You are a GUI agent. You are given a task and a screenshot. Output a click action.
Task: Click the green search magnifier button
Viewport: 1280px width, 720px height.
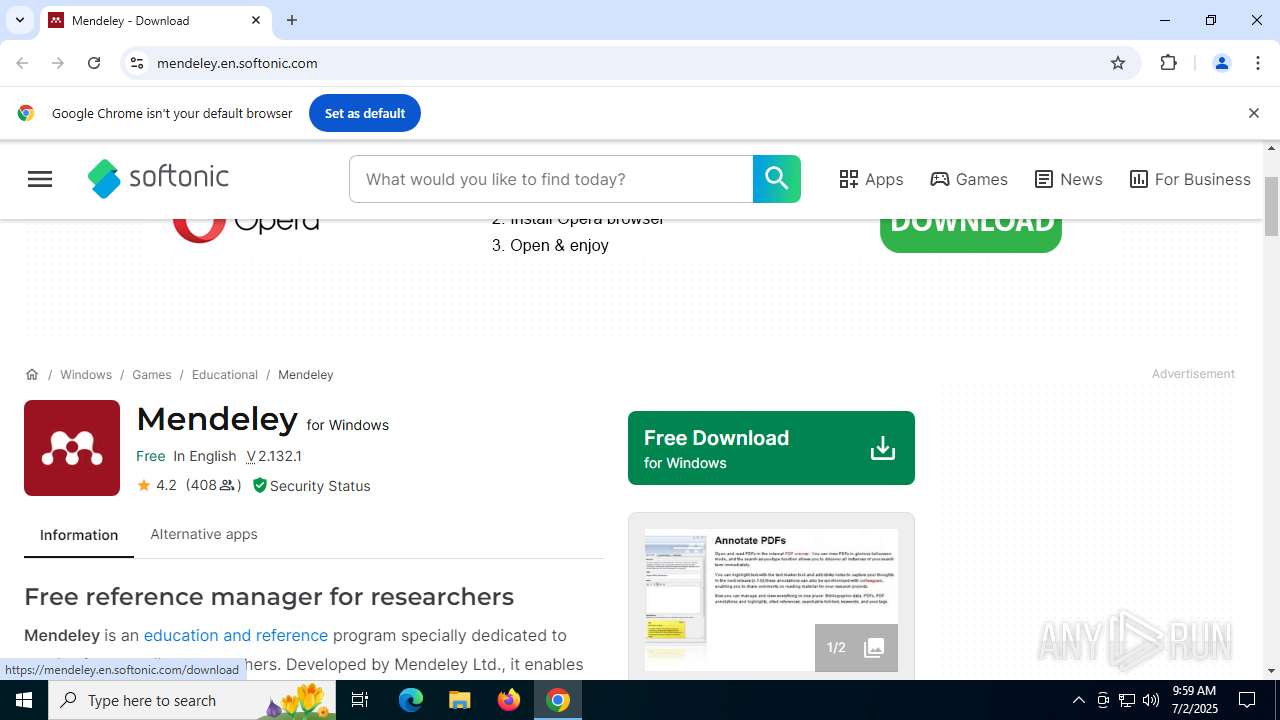coord(777,179)
